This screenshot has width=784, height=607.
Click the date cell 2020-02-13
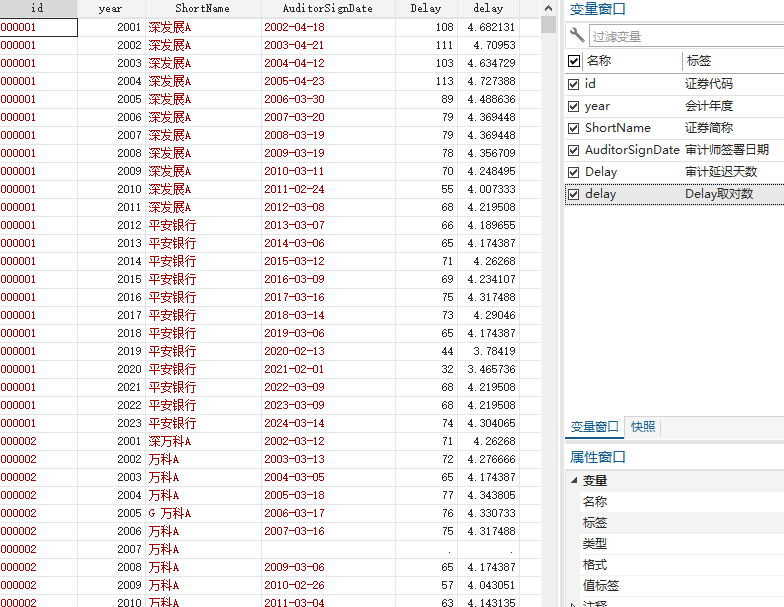point(328,352)
